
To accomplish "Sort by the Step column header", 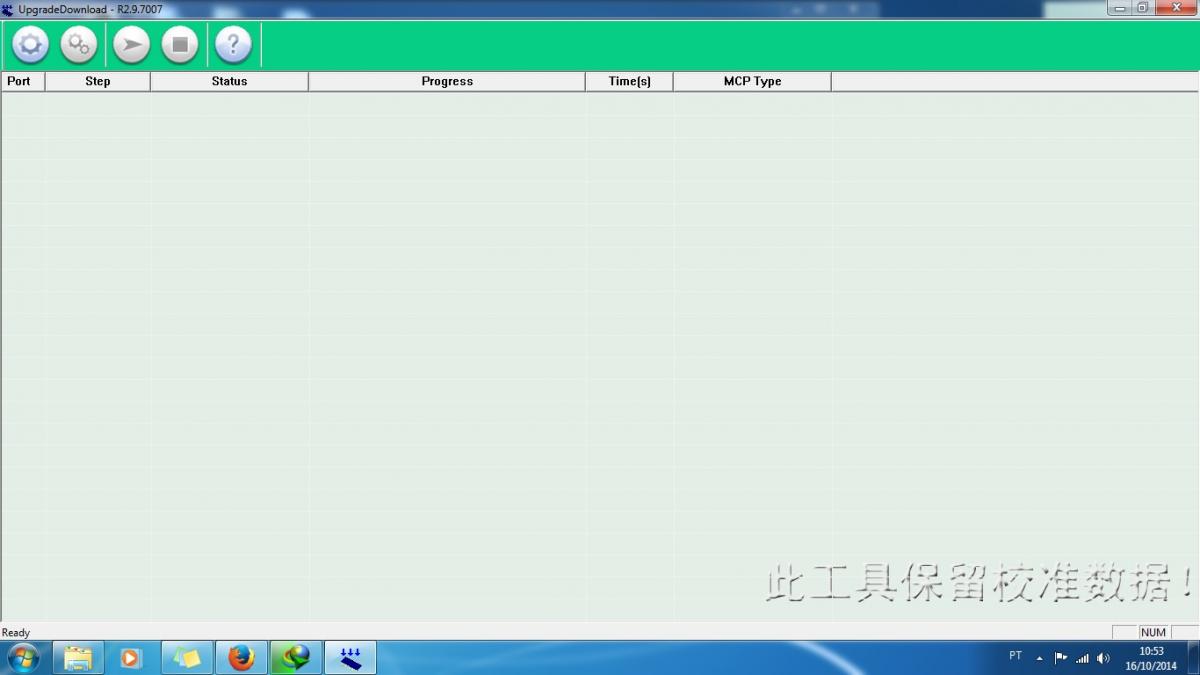I will 98,81.
